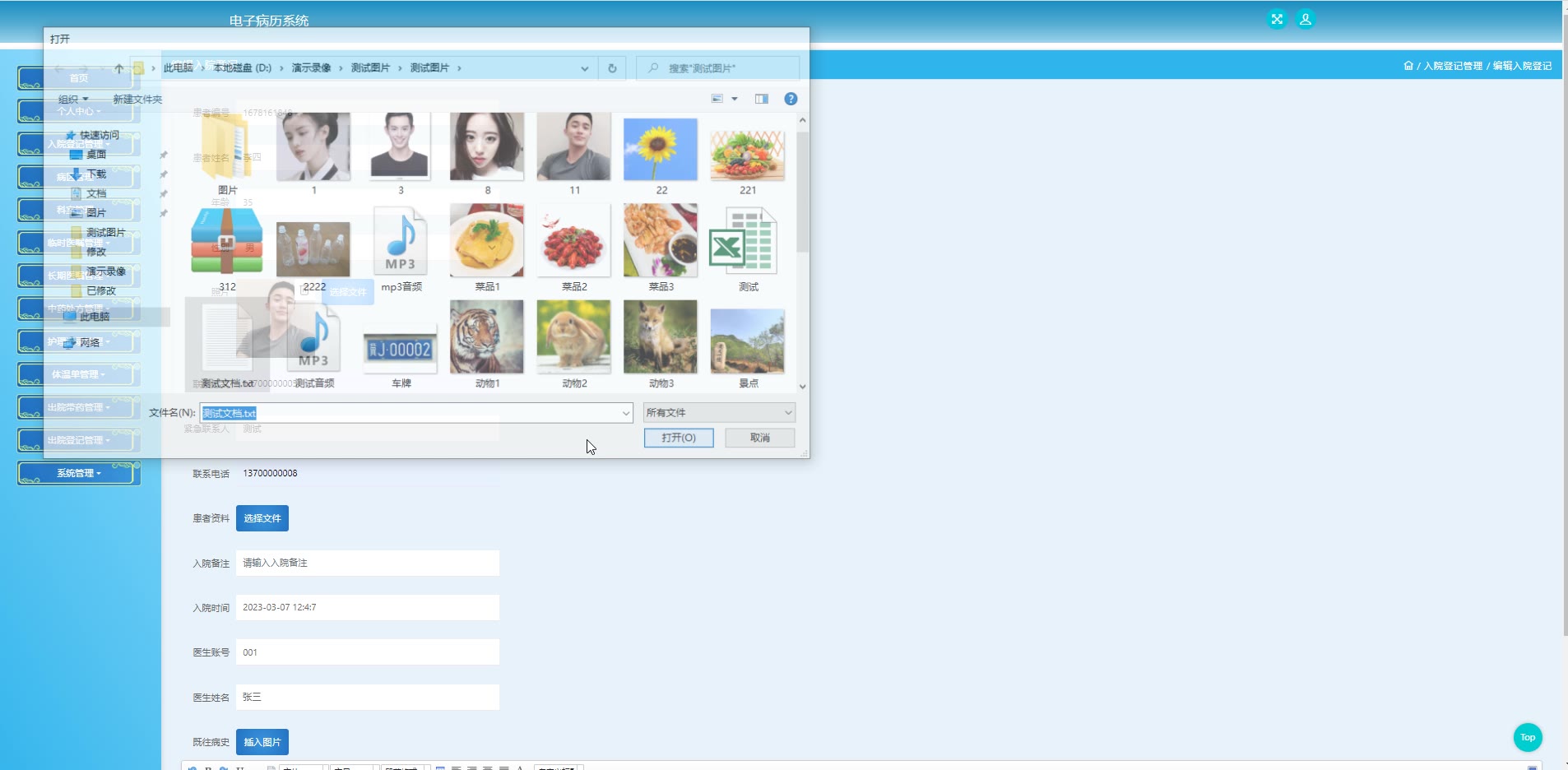Click the 医生姓名 input field

pos(368,697)
